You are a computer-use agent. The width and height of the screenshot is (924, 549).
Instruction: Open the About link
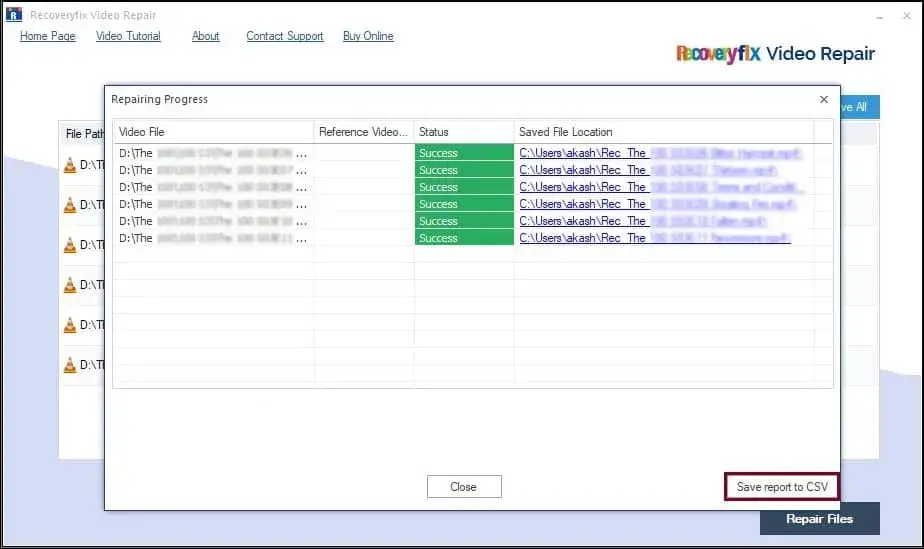(x=205, y=36)
